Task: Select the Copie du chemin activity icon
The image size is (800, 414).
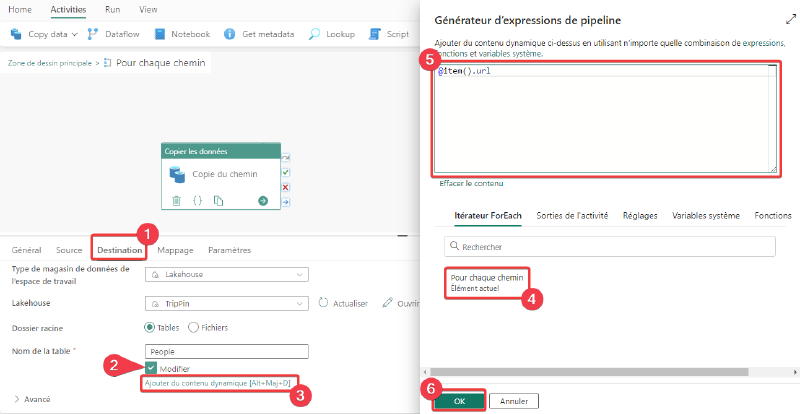Action: point(177,174)
